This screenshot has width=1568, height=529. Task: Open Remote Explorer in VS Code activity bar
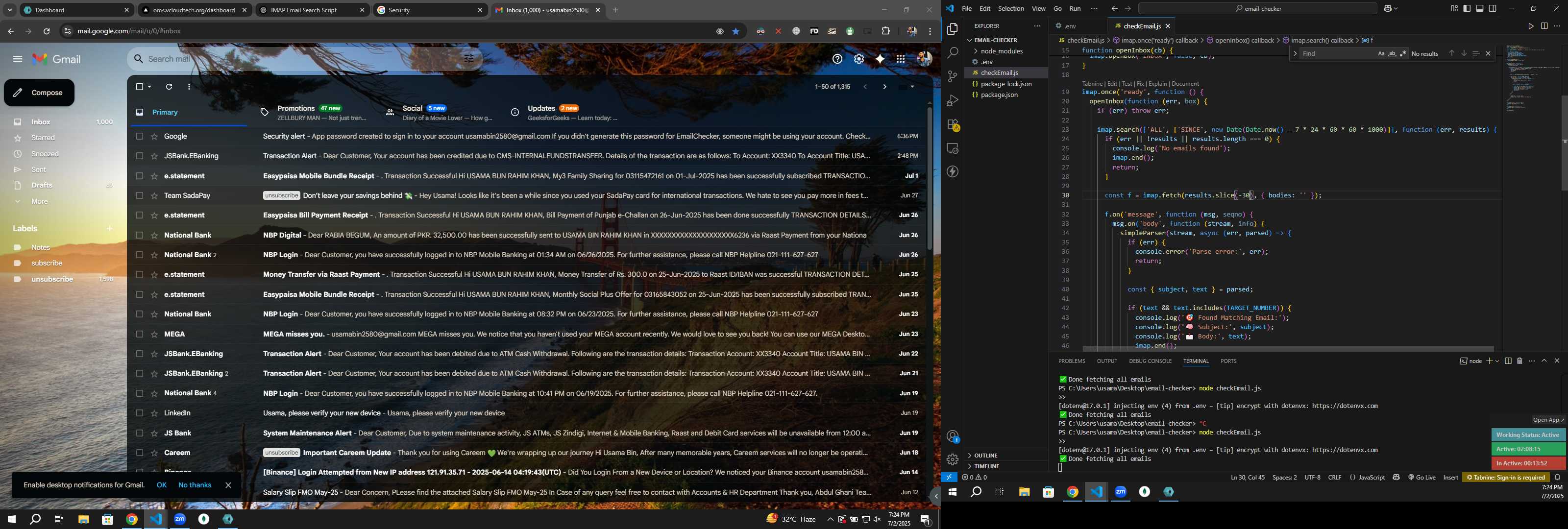tap(953, 148)
